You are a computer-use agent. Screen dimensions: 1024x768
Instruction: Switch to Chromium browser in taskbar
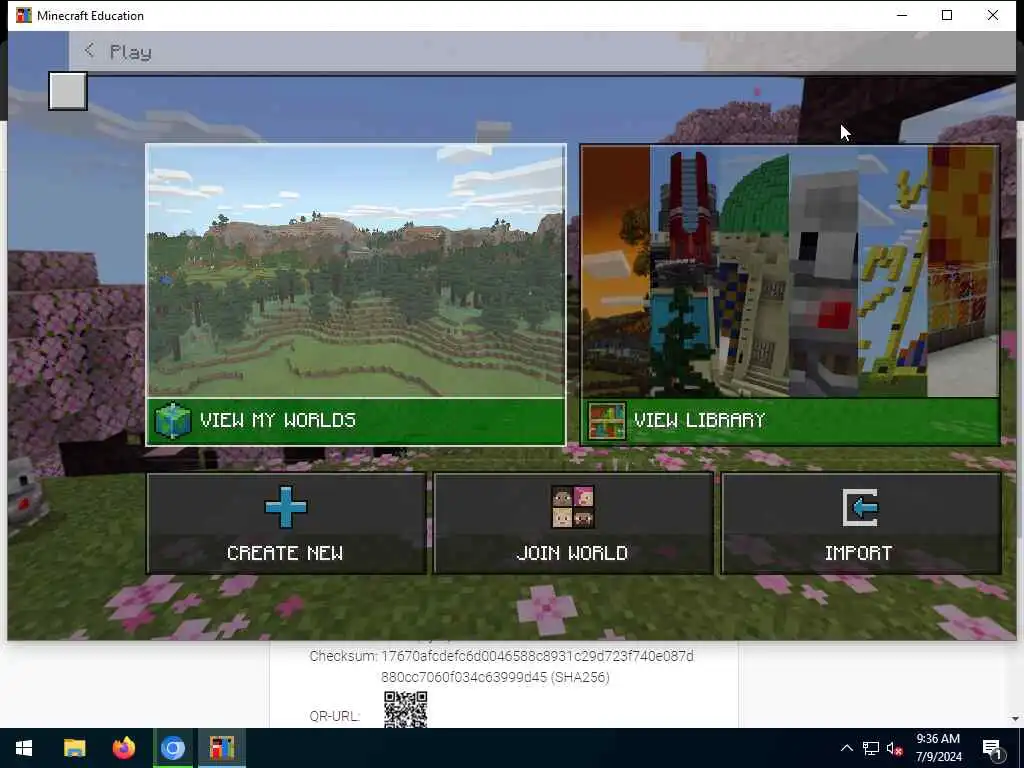pyautogui.click(x=172, y=748)
